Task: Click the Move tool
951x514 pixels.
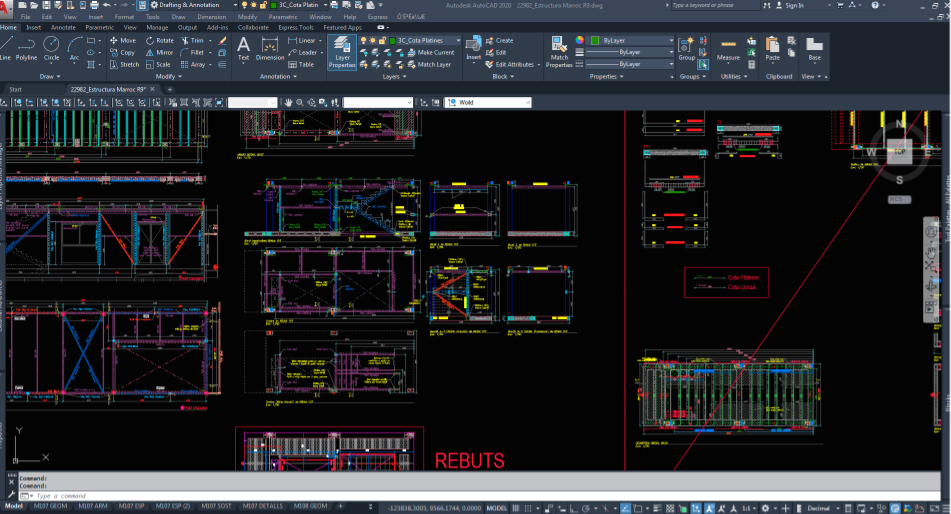Action: [123, 41]
